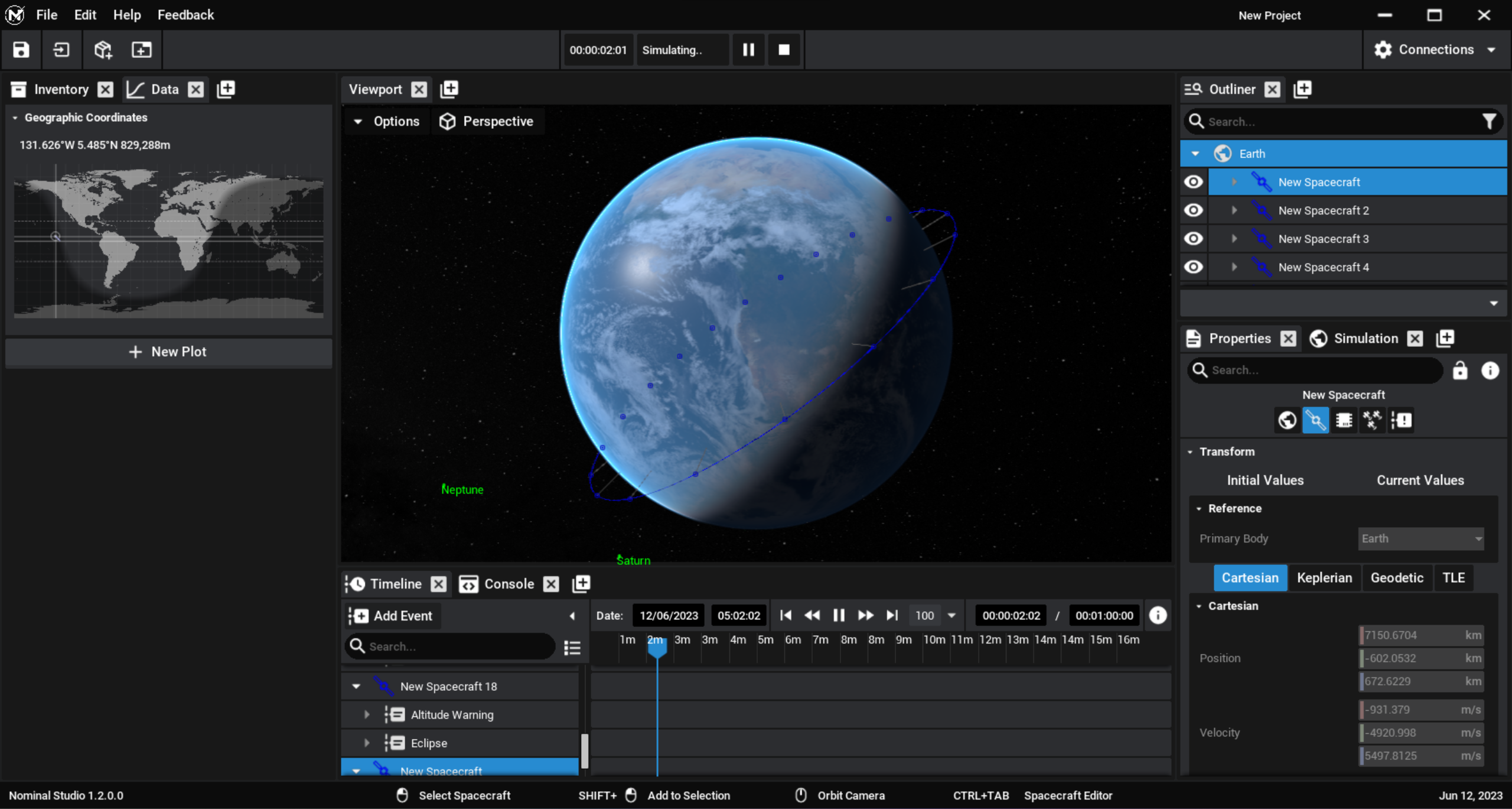Click the add object cube icon
1512x809 pixels.
tap(103, 50)
